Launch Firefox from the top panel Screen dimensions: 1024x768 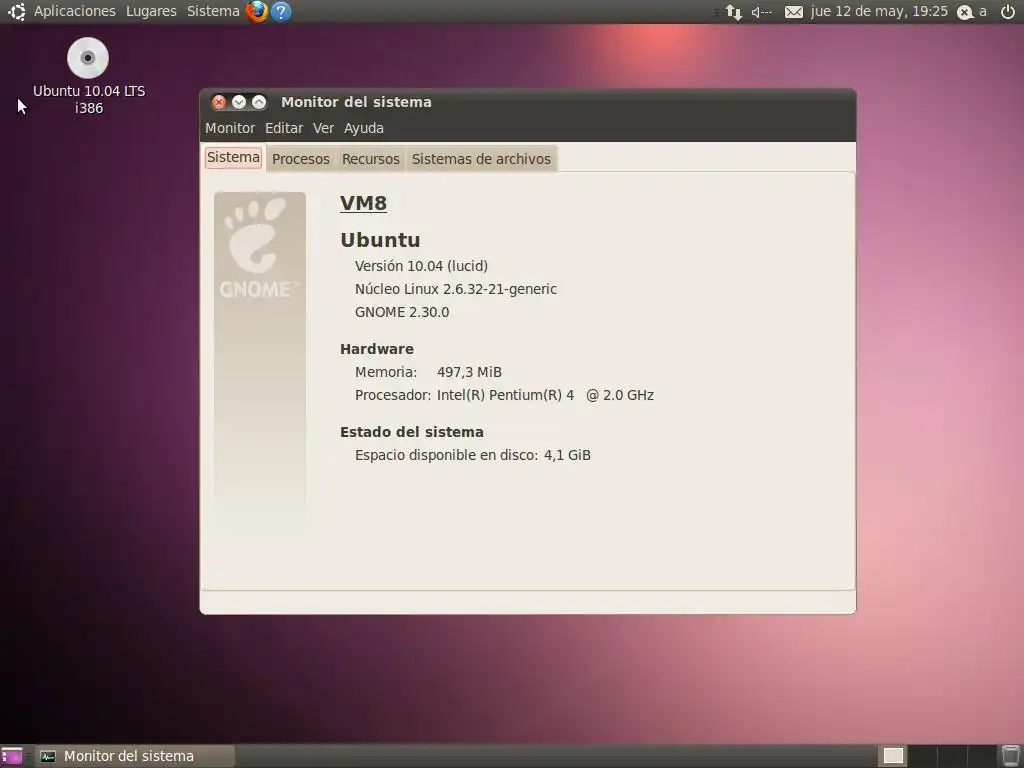[x=257, y=11]
